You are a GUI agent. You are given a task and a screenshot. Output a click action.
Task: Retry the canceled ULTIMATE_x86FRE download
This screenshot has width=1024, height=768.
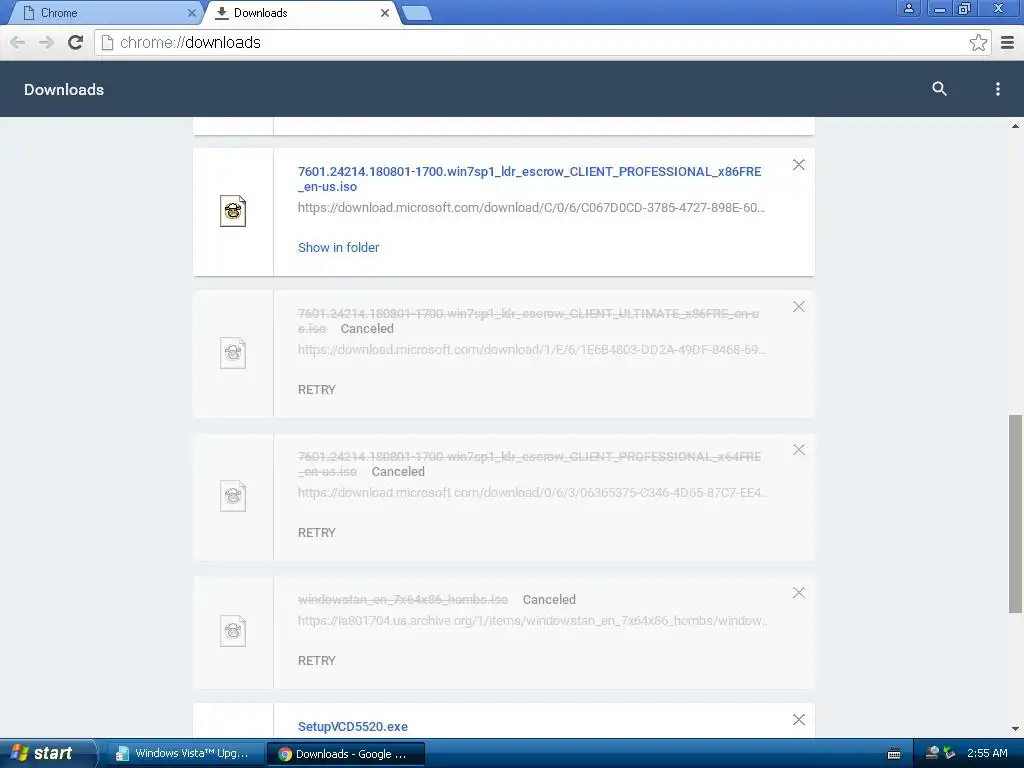click(x=317, y=390)
